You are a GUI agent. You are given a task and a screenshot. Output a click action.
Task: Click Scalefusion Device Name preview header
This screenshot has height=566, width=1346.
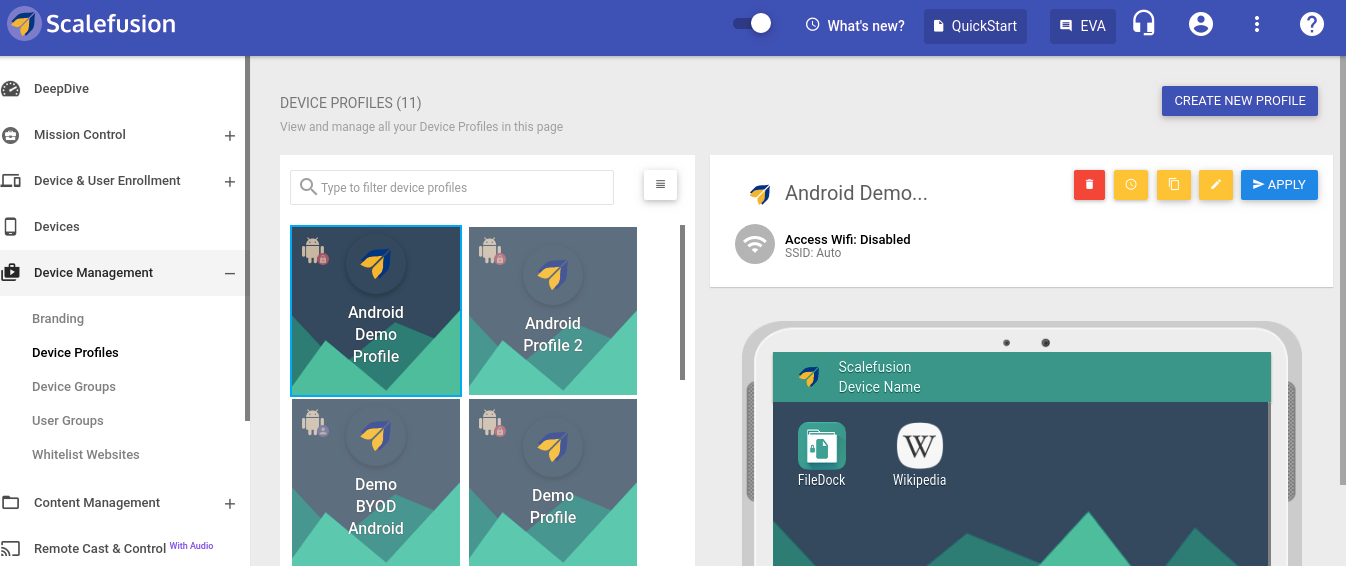tap(1022, 377)
